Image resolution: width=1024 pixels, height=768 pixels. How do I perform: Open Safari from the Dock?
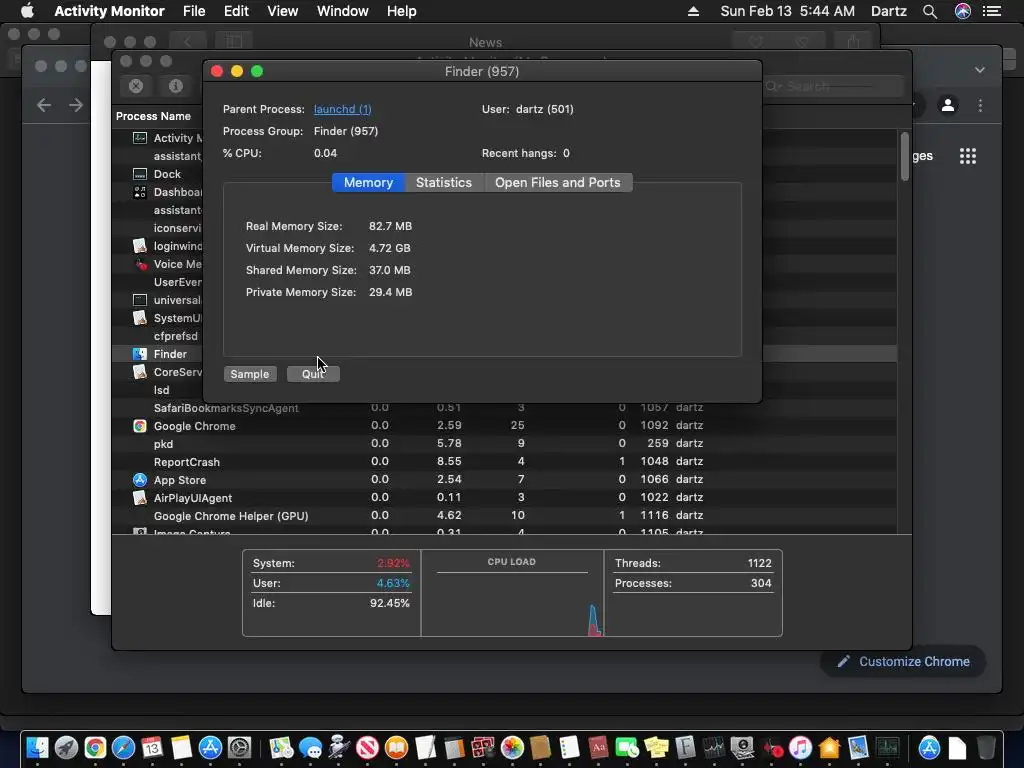(x=123, y=748)
